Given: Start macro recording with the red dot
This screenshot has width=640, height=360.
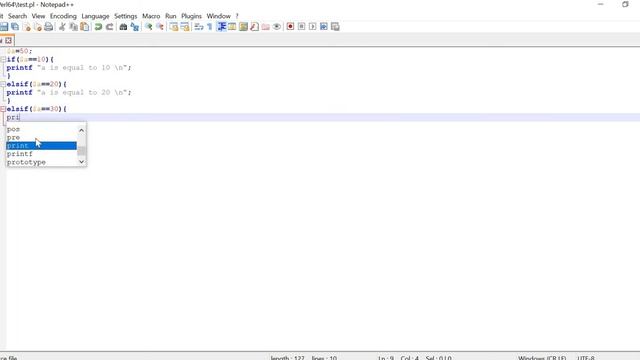Looking at the screenshot, I should (290, 27).
